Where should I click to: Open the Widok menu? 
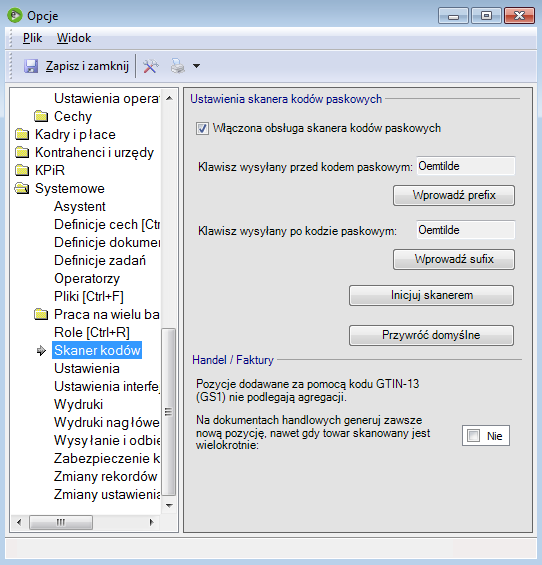click(74, 38)
